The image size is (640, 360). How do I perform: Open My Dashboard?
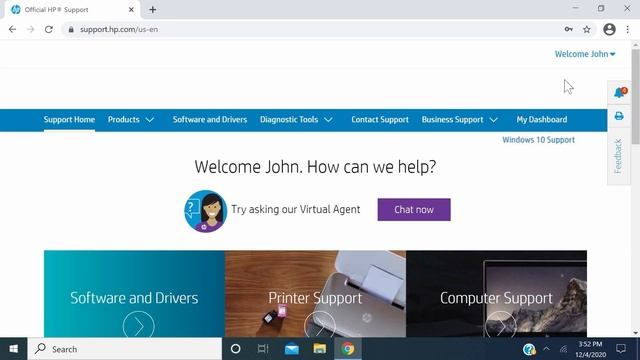coord(542,120)
